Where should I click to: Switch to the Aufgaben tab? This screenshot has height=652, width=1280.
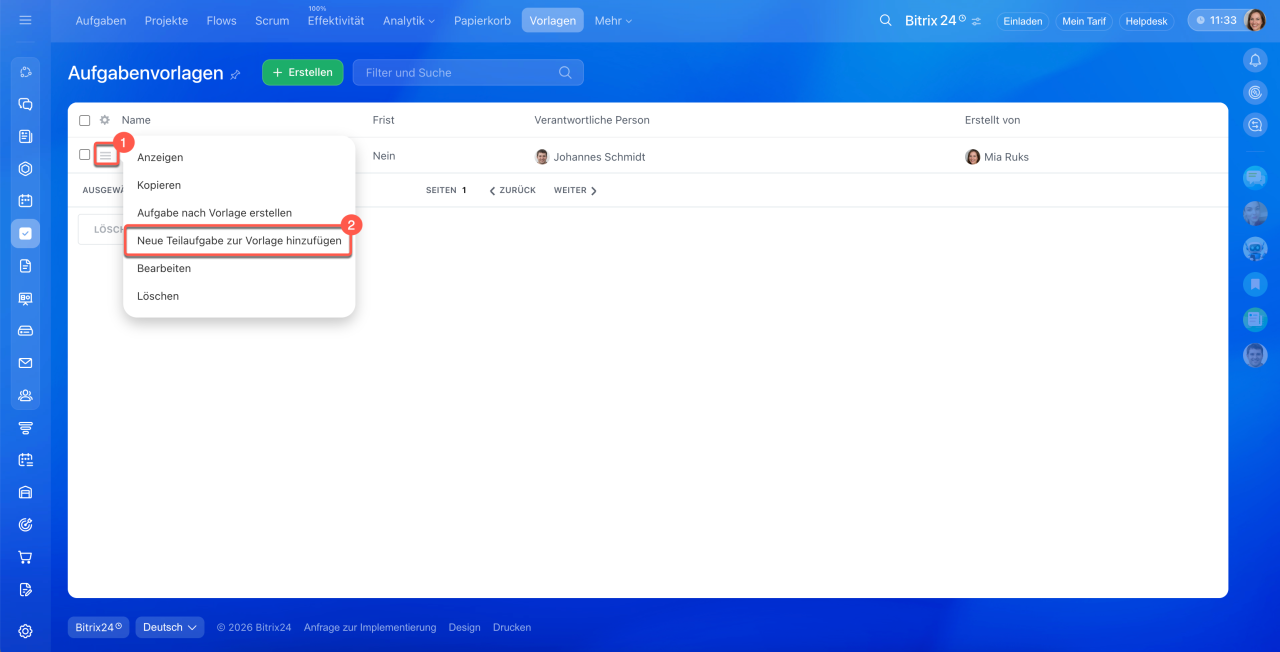click(x=101, y=21)
